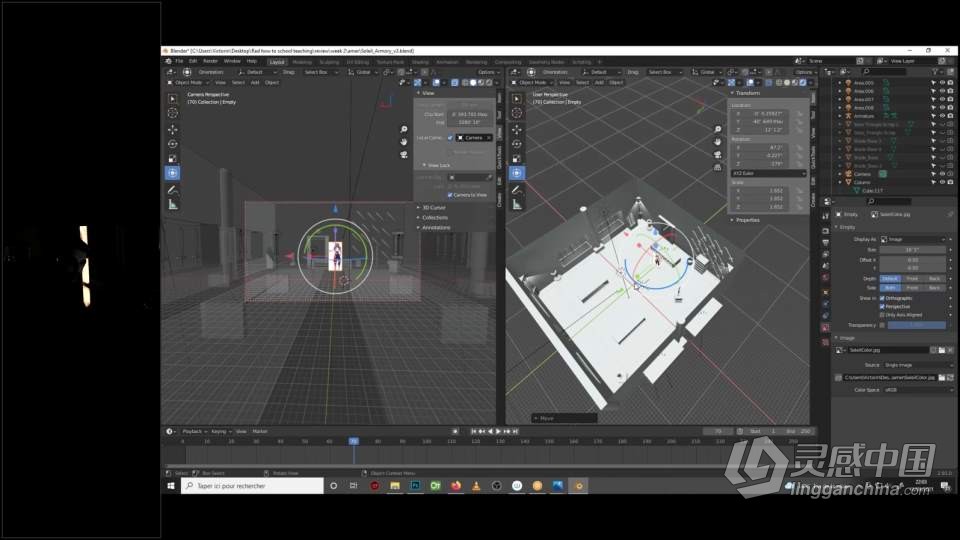The height and width of the screenshot is (540, 960).
Task: Switch right viewport to rendered shading
Action: click(803, 82)
